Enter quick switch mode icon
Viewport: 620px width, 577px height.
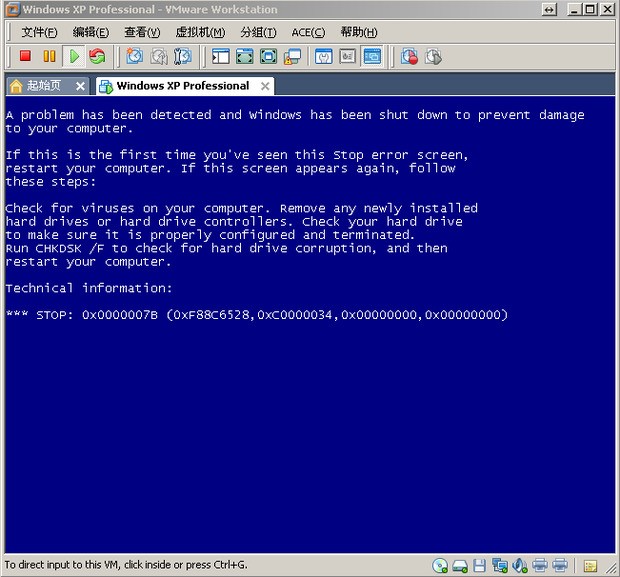point(245,57)
